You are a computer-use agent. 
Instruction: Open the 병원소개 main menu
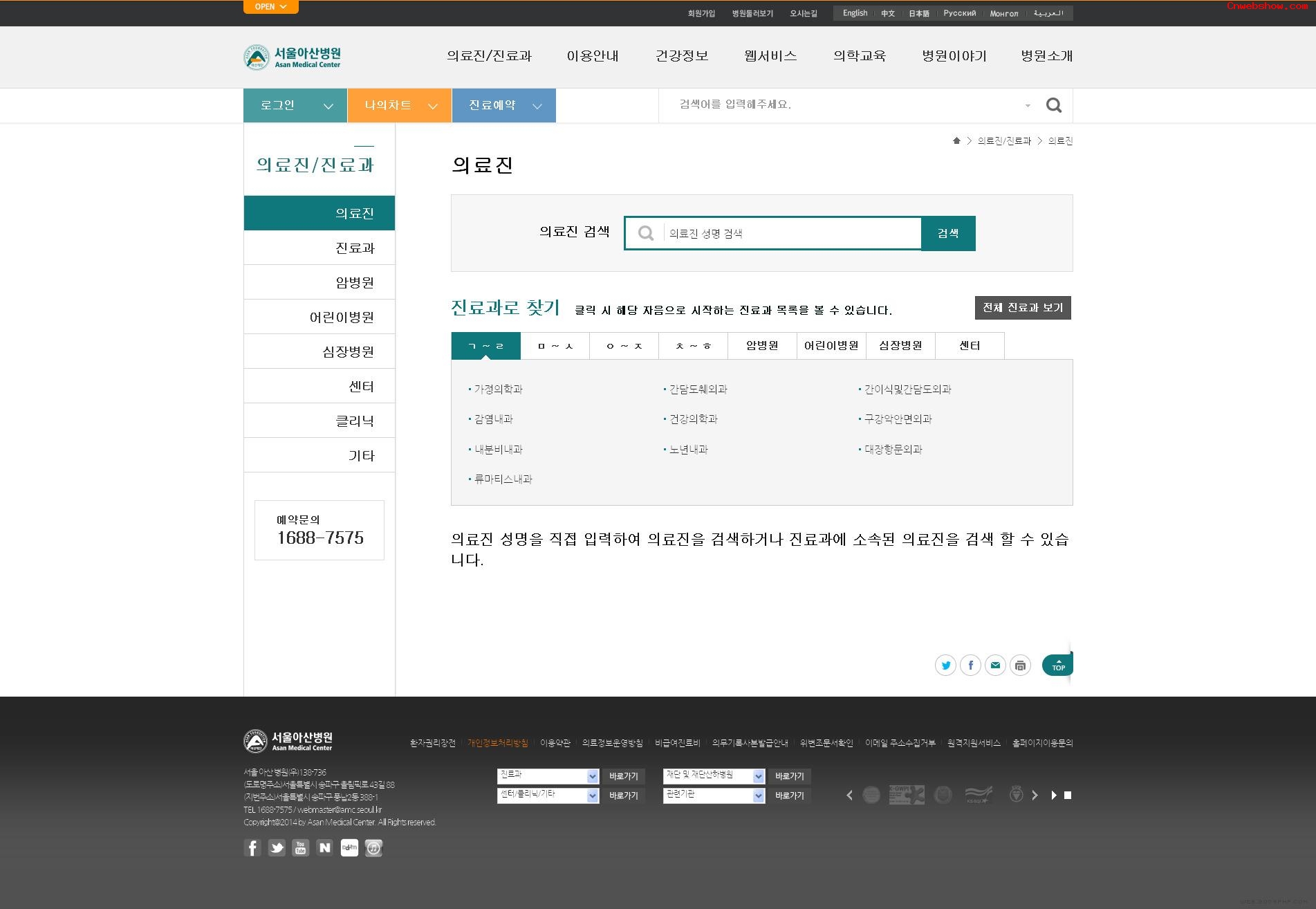pyautogui.click(x=1047, y=56)
